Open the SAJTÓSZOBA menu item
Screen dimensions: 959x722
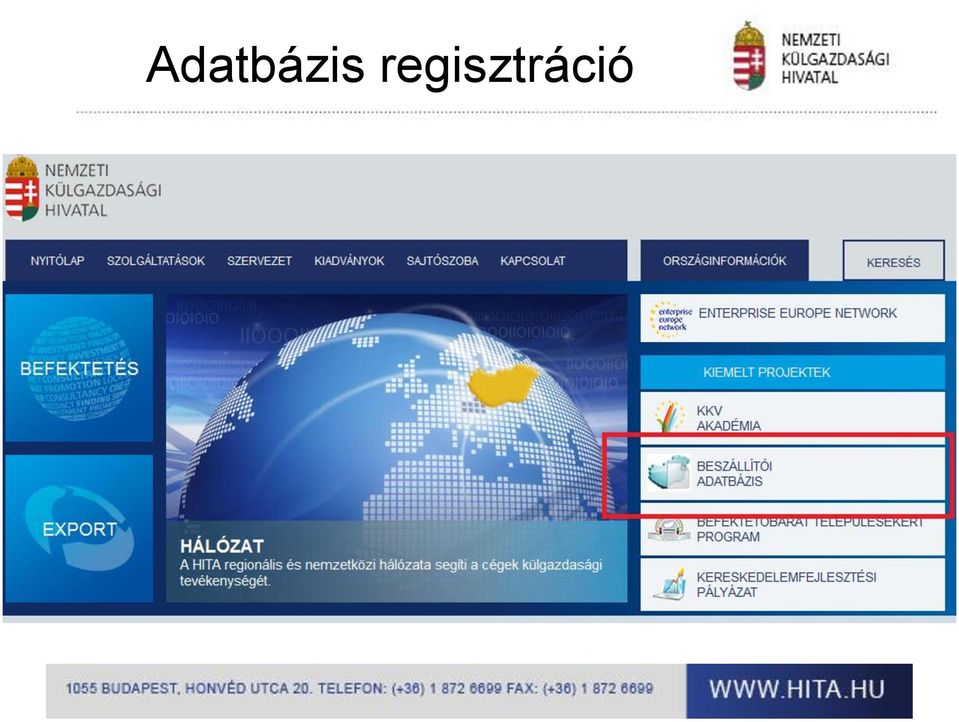(442, 261)
